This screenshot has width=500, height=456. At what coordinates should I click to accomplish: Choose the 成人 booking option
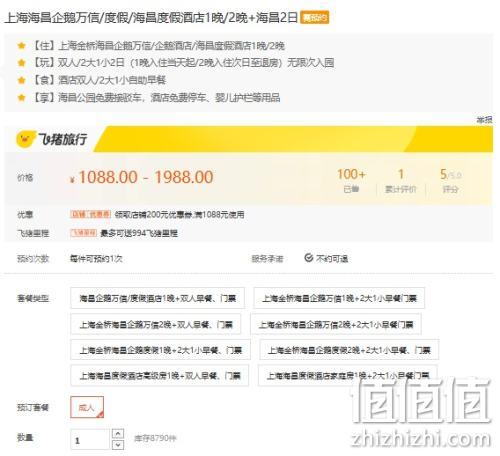(x=87, y=407)
